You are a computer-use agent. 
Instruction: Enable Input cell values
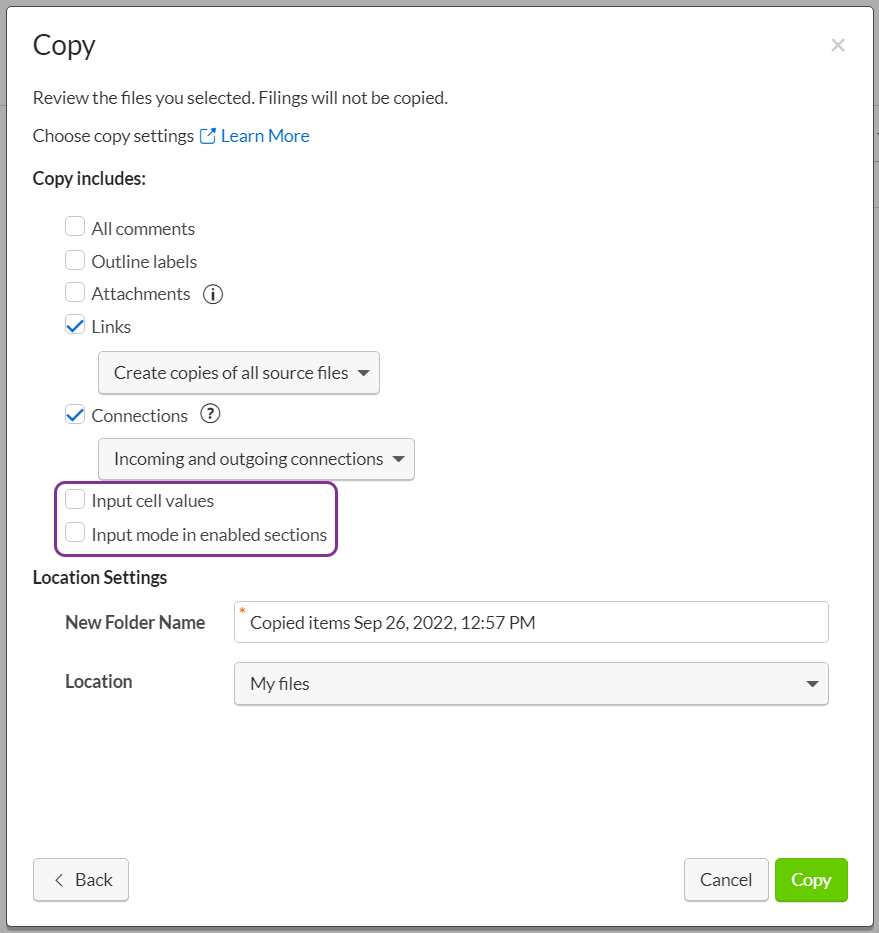(x=75, y=500)
